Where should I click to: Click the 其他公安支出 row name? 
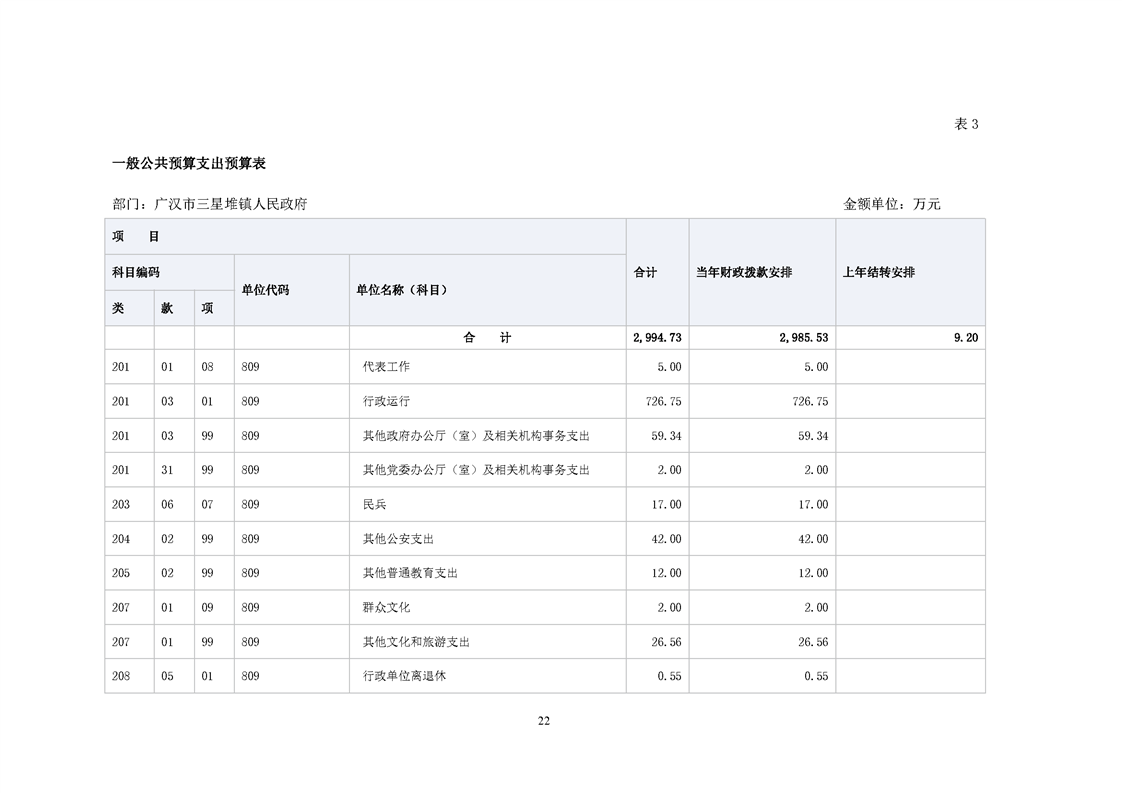398,539
